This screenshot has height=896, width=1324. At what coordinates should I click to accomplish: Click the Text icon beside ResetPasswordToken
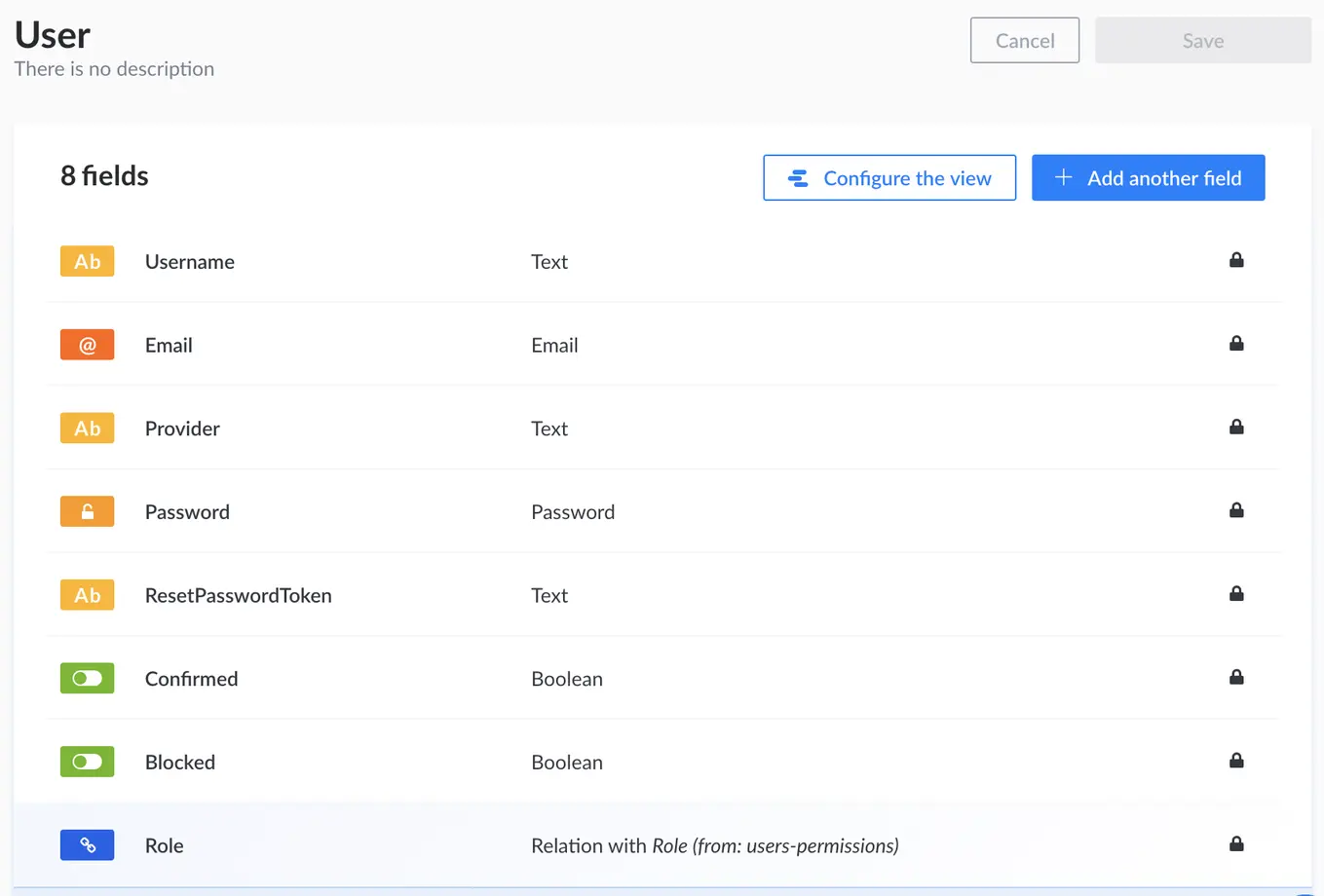click(x=87, y=595)
